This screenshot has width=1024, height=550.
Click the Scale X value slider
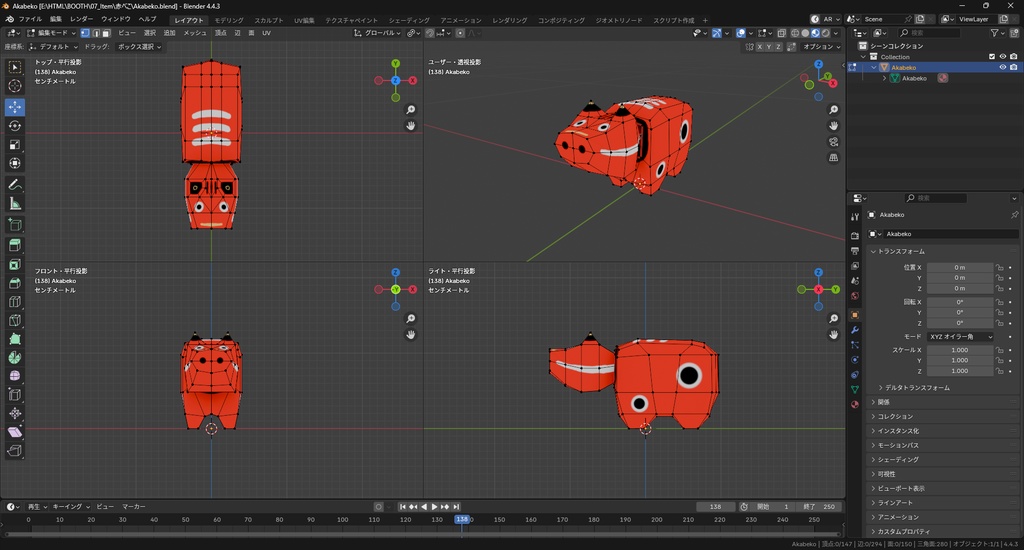(960, 350)
